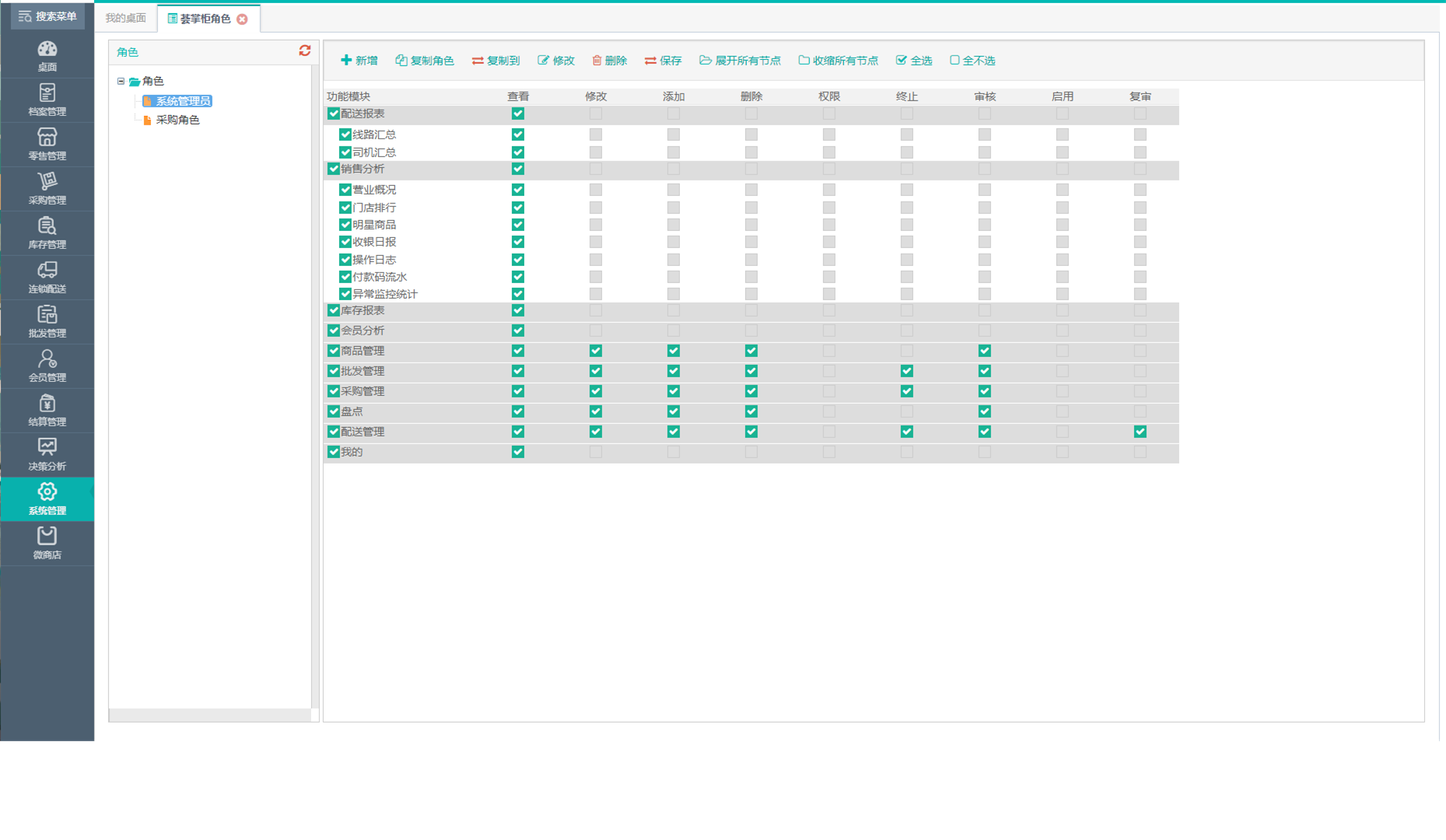Viewport: 1446px width, 840px height.
Task: Click 全不选 deselect all button
Action: [x=972, y=61]
